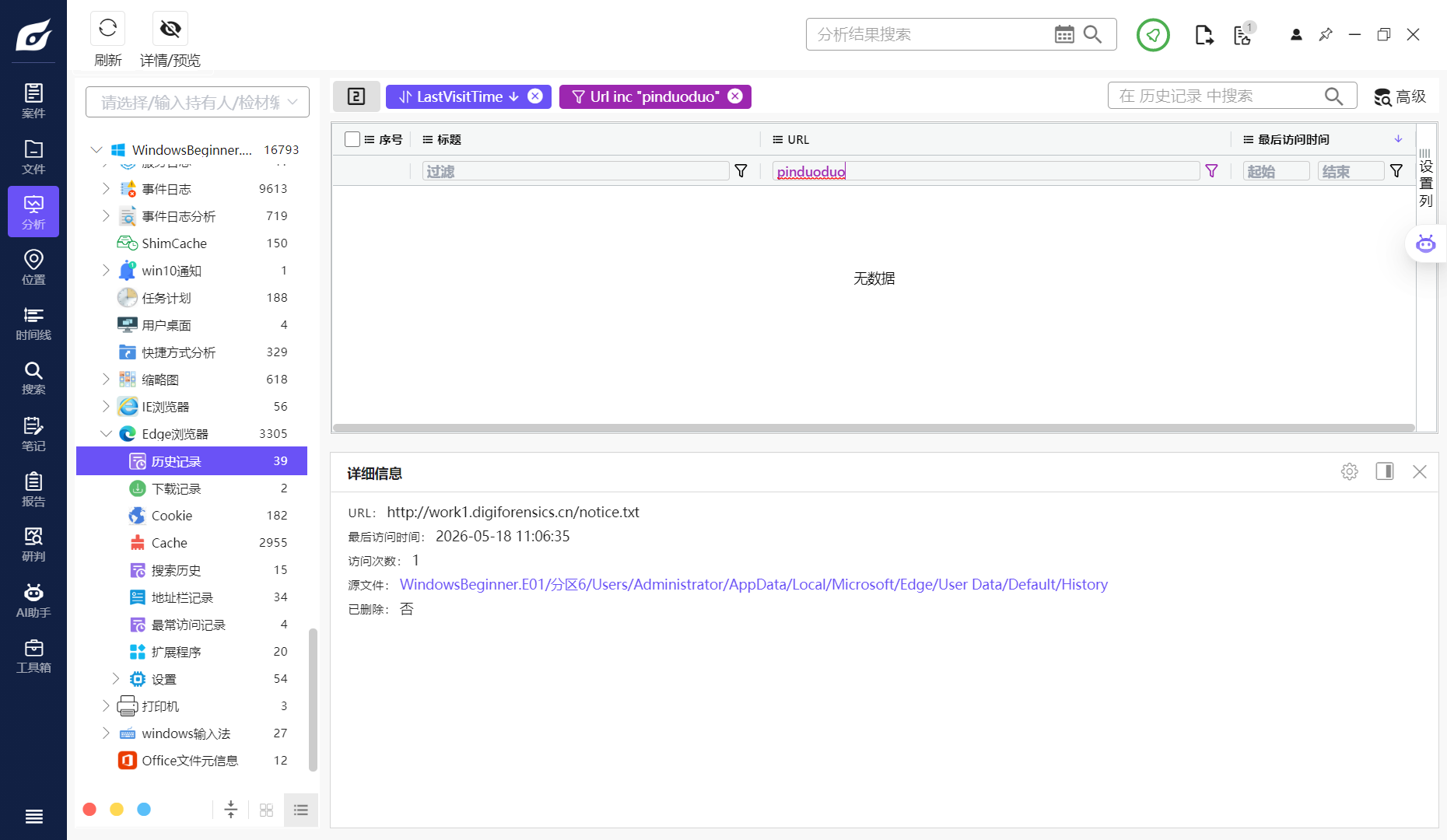Open the 文件 (files) sidebar section
1447x840 pixels.
33,156
